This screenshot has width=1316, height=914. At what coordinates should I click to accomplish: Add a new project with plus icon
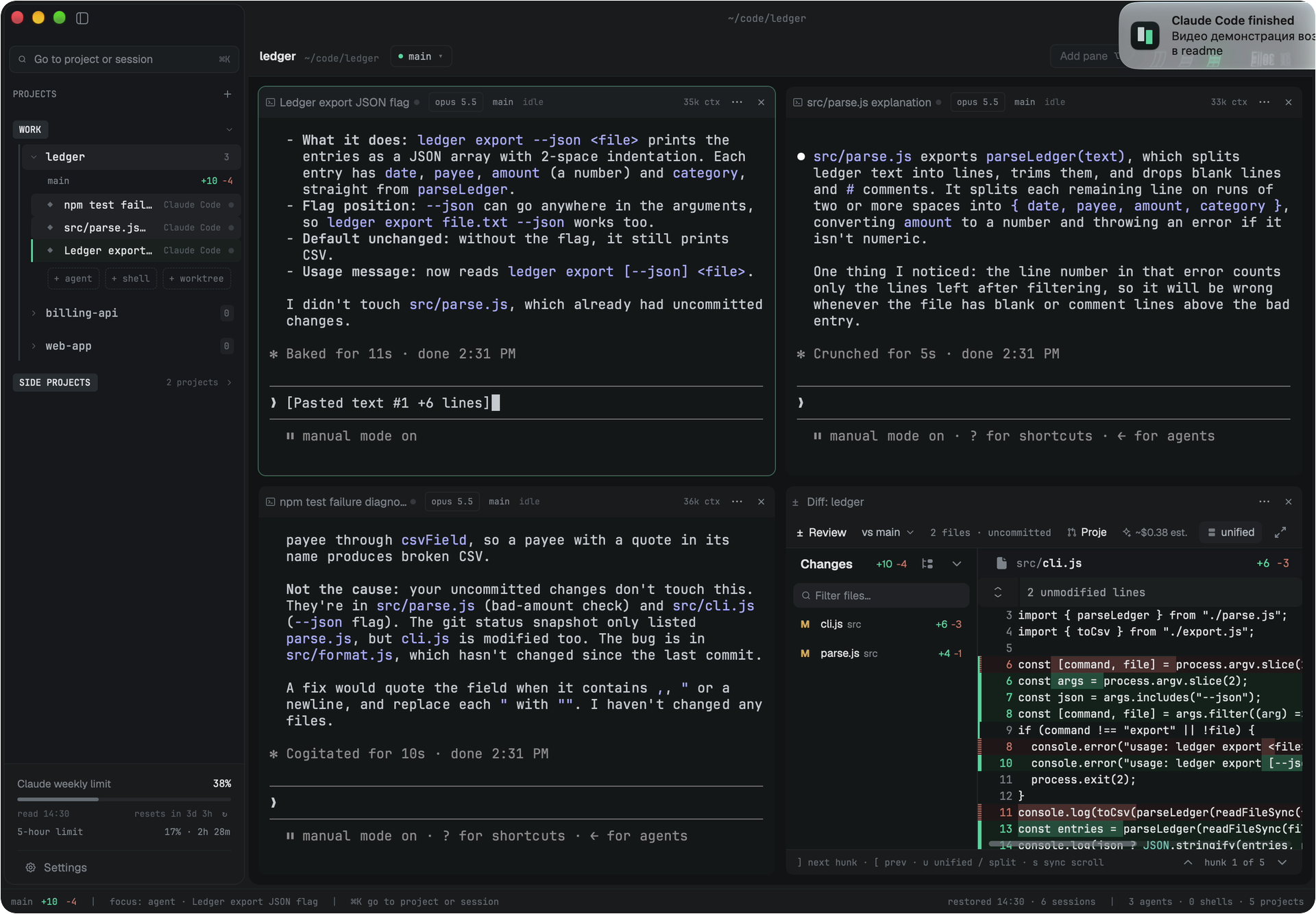click(x=228, y=94)
